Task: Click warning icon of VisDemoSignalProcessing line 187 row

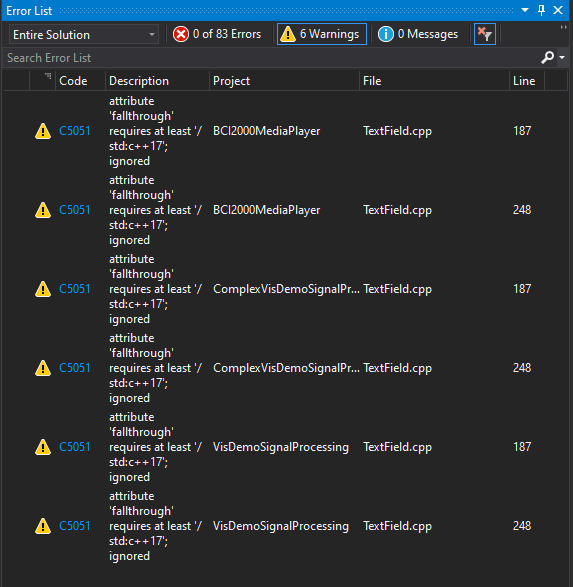Action: click(43, 447)
